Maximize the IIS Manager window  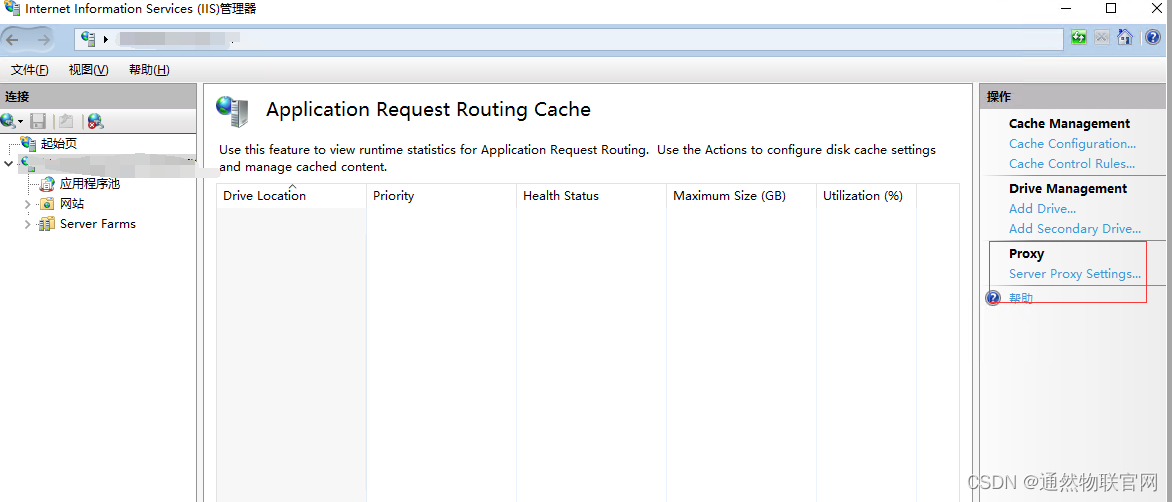1111,8
